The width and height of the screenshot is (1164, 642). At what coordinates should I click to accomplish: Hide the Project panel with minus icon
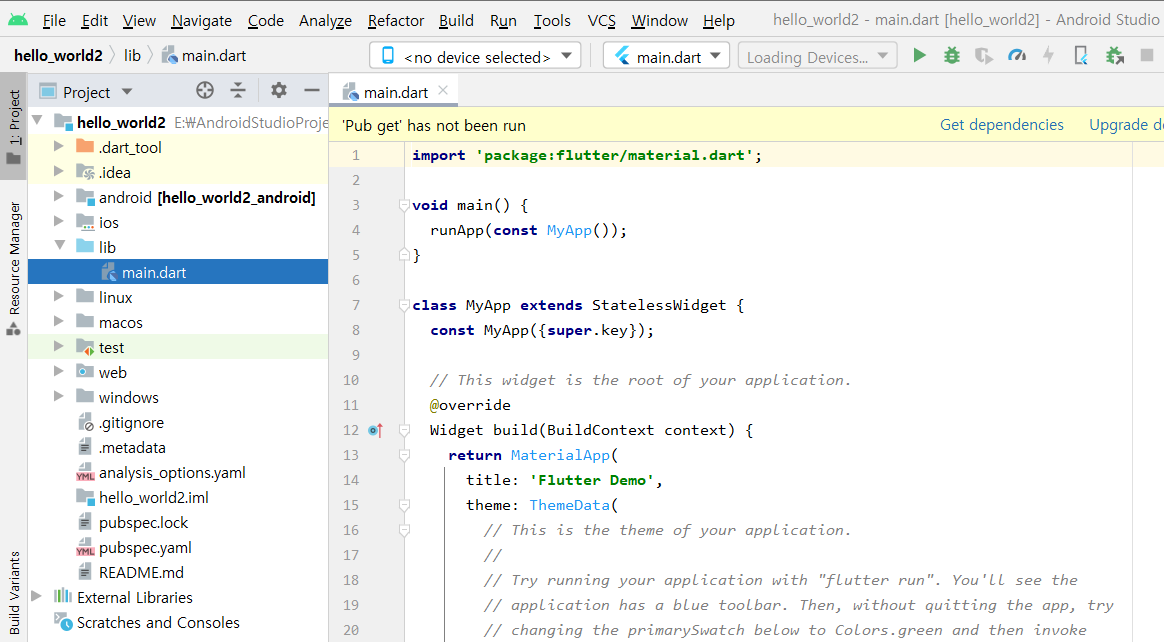click(x=312, y=91)
